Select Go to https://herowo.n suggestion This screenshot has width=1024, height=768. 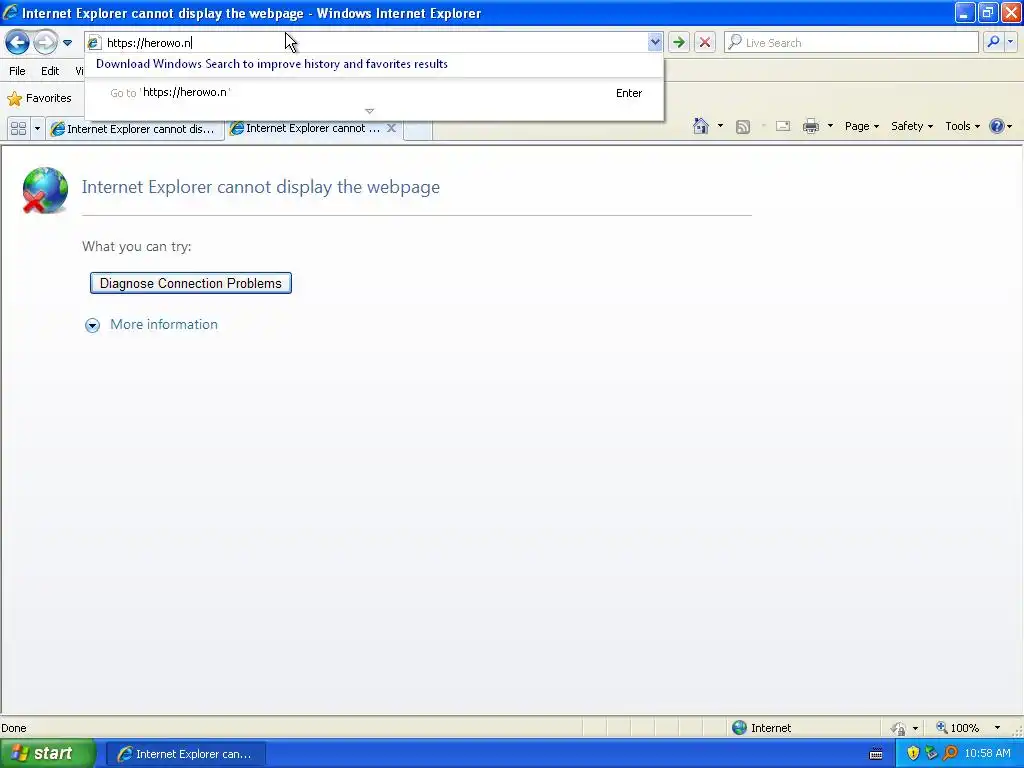pos(374,93)
